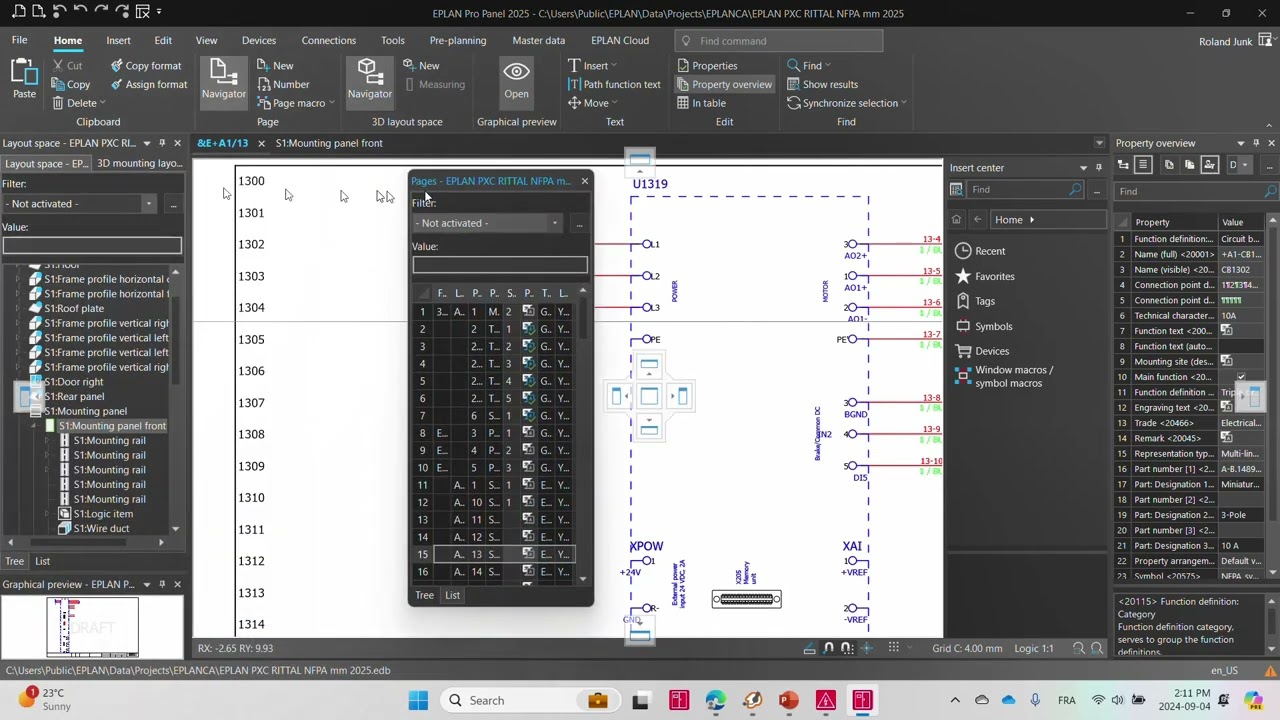Click the page Number icon
The width and height of the screenshot is (1280, 720).
click(264, 85)
